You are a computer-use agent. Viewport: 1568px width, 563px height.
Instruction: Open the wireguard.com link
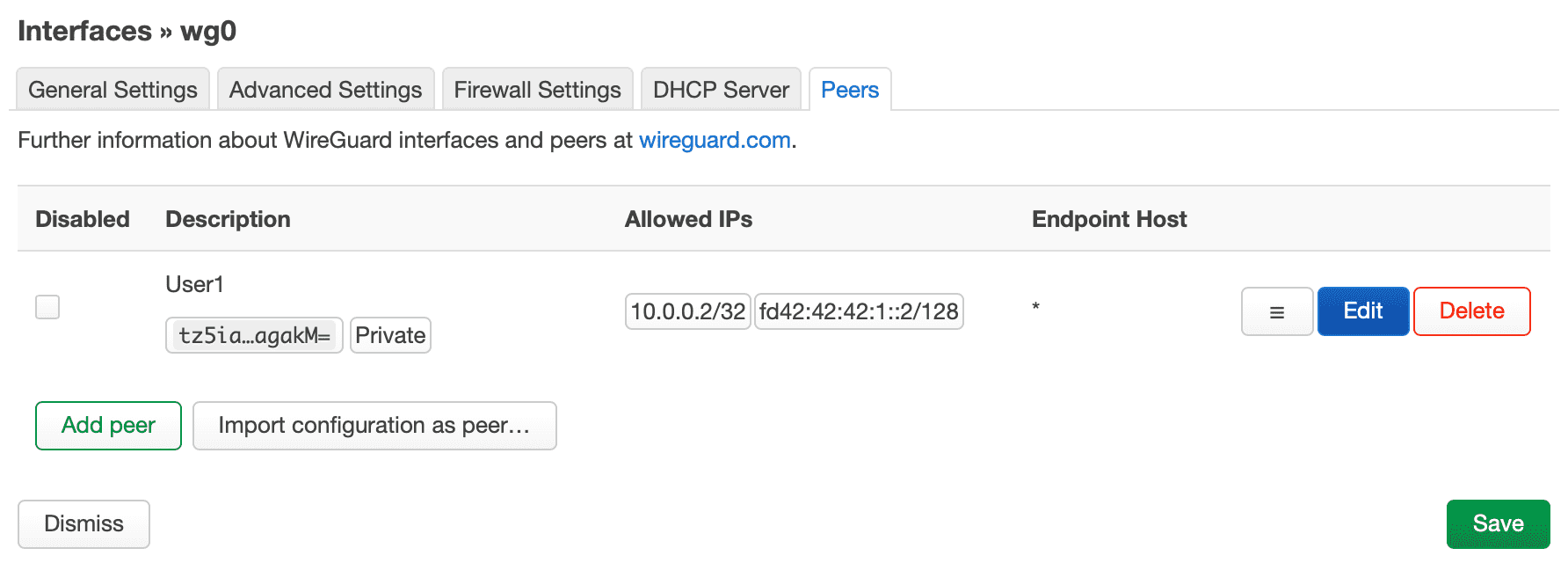click(715, 140)
